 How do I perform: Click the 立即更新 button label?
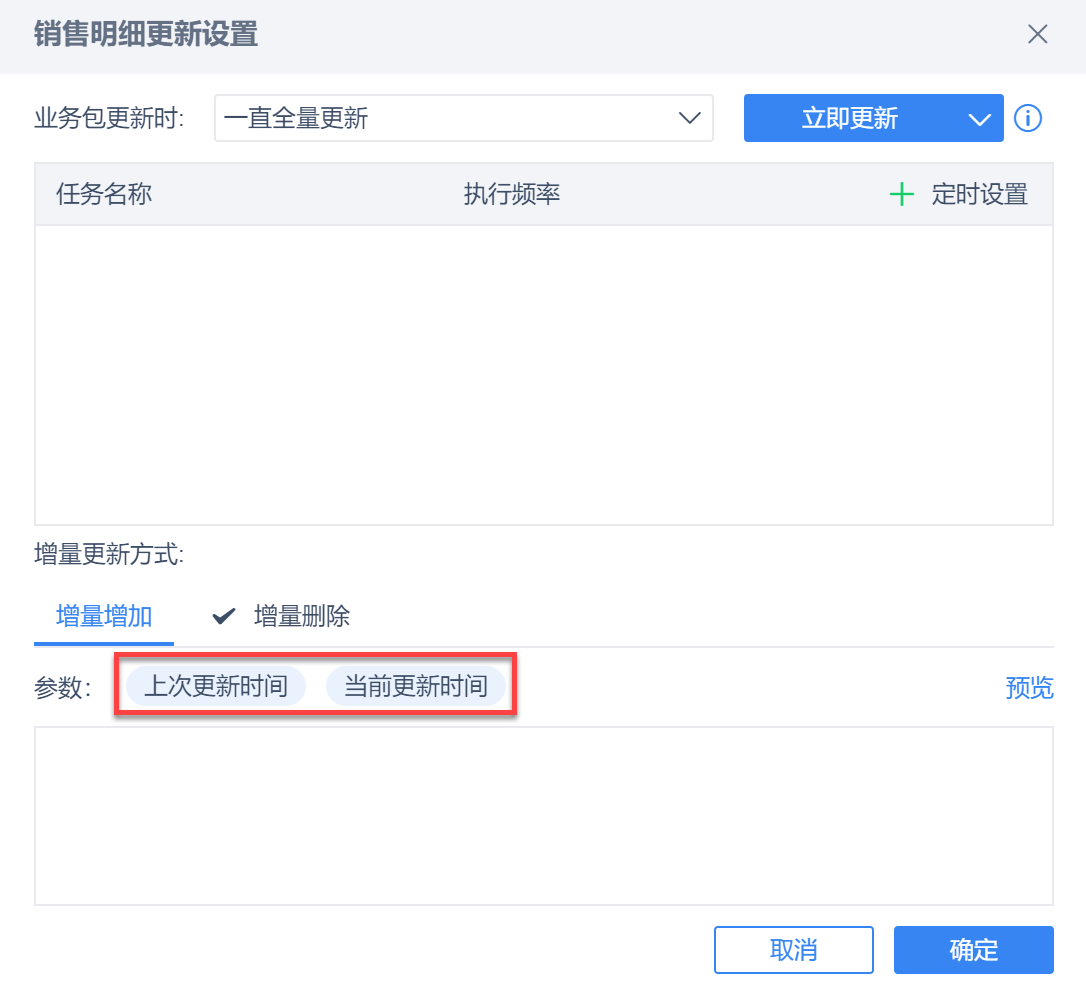click(850, 119)
